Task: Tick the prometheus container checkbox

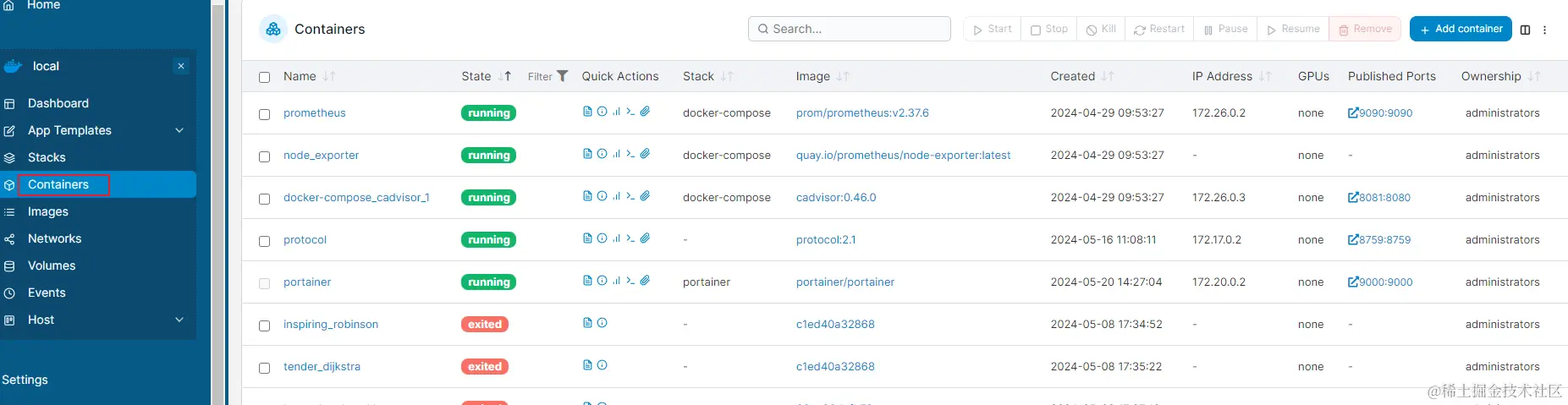Action: [x=265, y=114]
